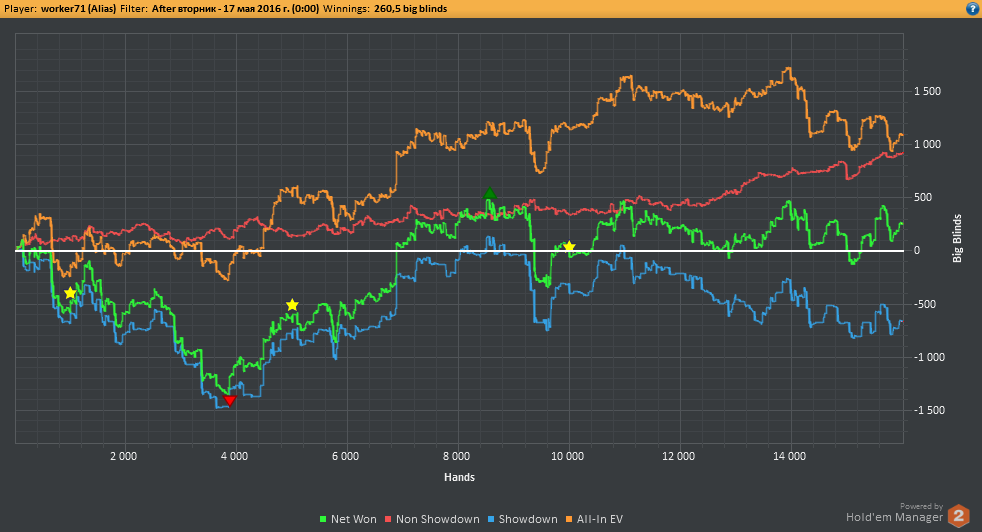This screenshot has height=532, width=982.
Task: Click the blue Showdown color swatch
Action: tap(491, 519)
